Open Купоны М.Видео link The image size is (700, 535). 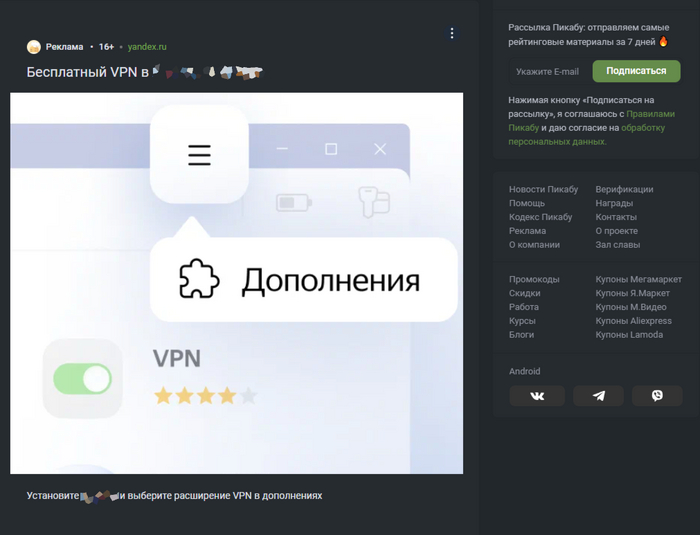[631, 307]
